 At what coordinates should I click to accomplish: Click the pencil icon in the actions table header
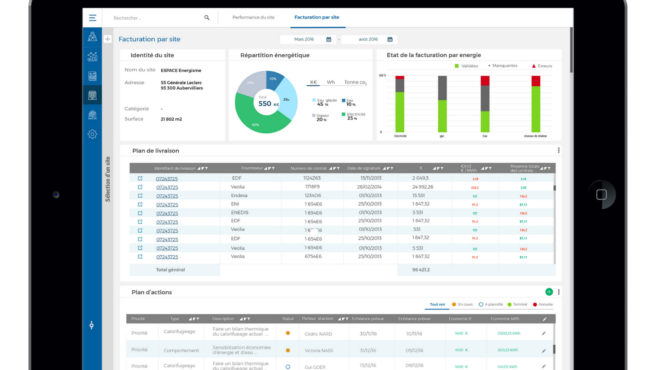(x=544, y=319)
